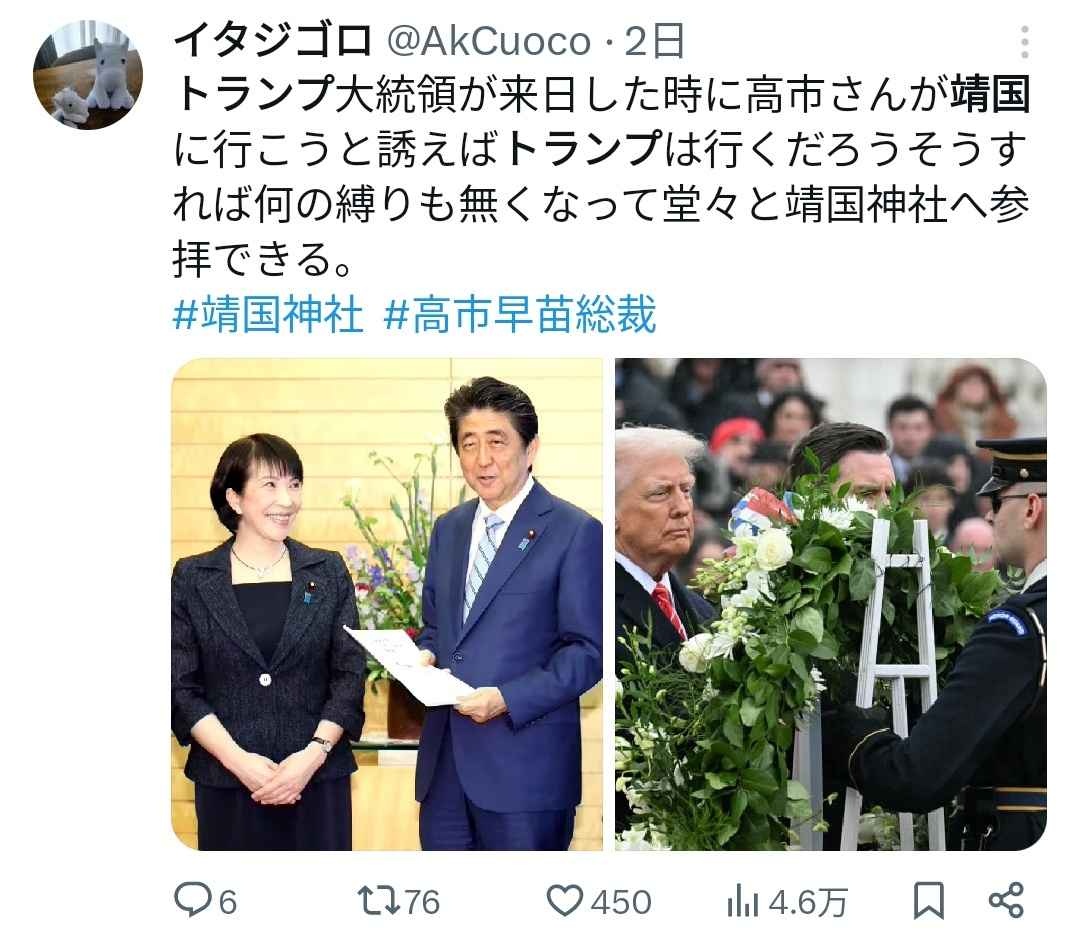Share the tweet using the share icon
The image size is (1080, 952).
(1006, 900)
